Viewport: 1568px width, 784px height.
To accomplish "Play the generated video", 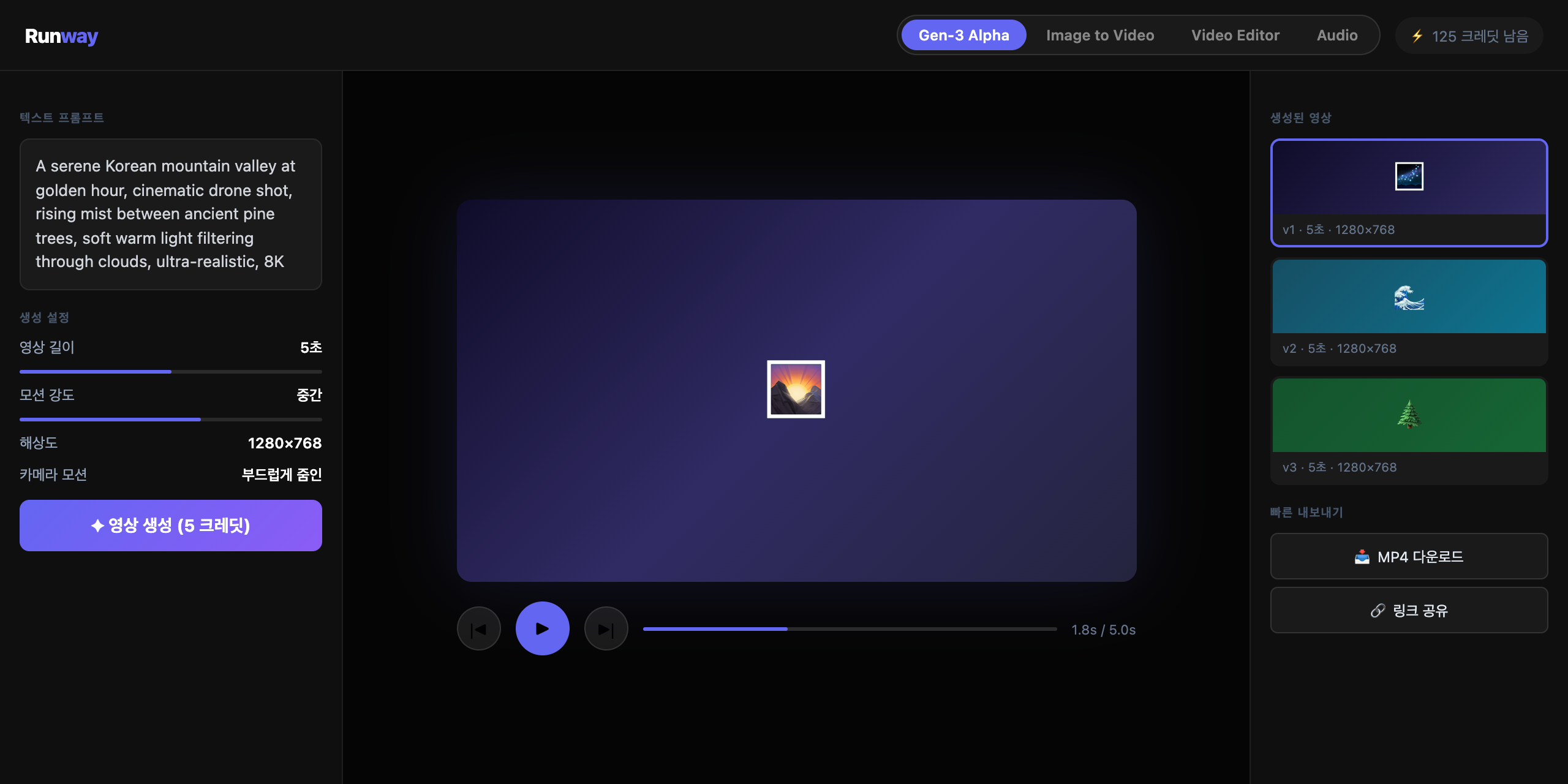I will click(x=542, y=628).
